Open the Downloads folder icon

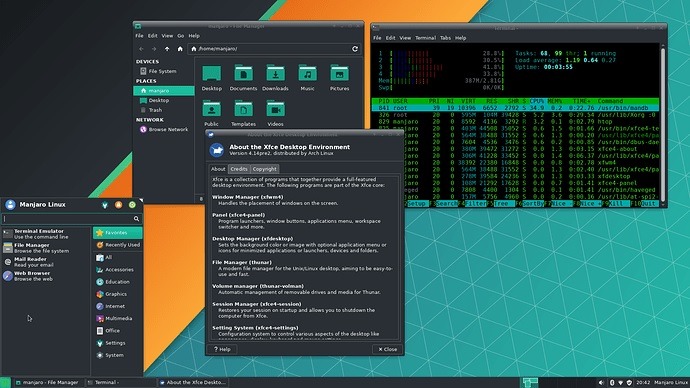tap(275, 73)
